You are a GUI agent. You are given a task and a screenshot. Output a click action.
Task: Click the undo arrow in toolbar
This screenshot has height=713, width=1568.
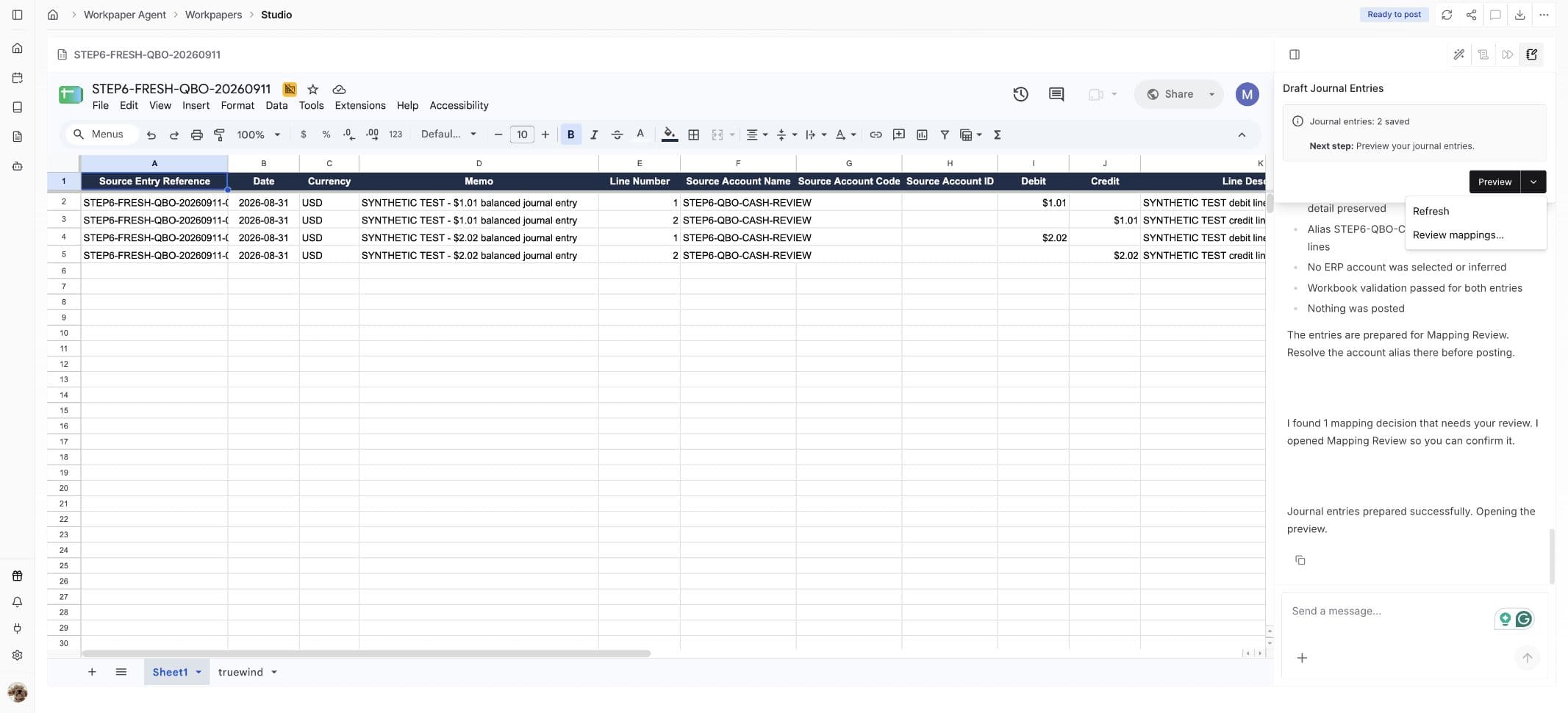click(151, 135)
